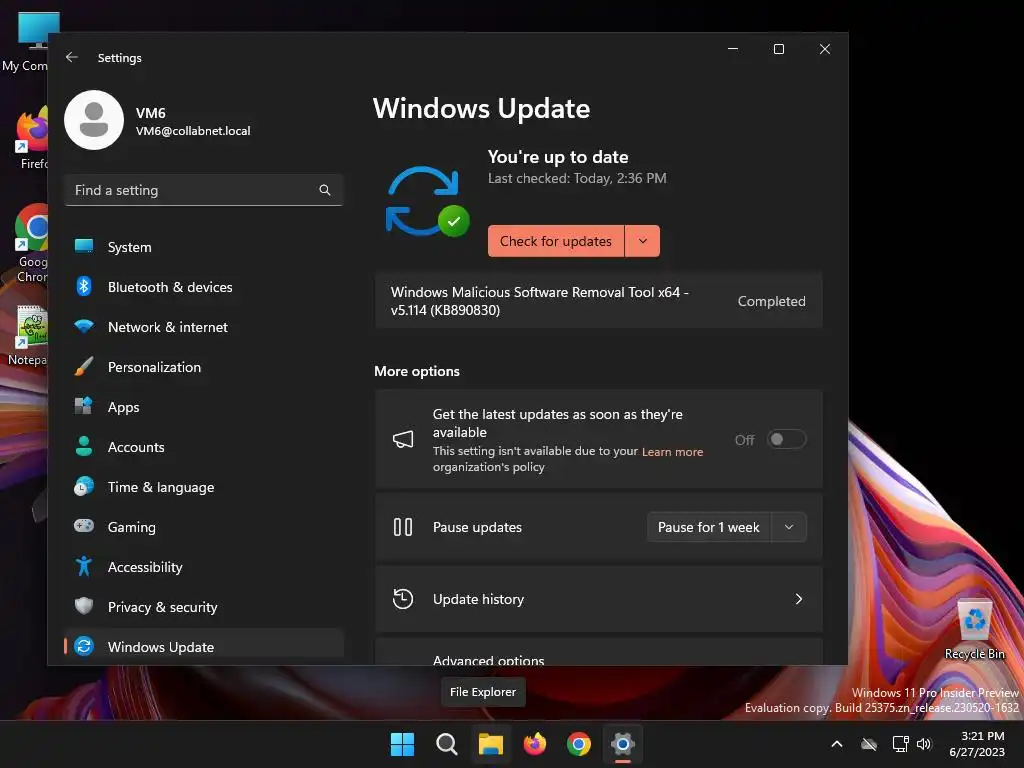This screenshot has width=1024, height=768.
Task: Click the Privacy & security shield icon
Action: (x=84, y=606)
